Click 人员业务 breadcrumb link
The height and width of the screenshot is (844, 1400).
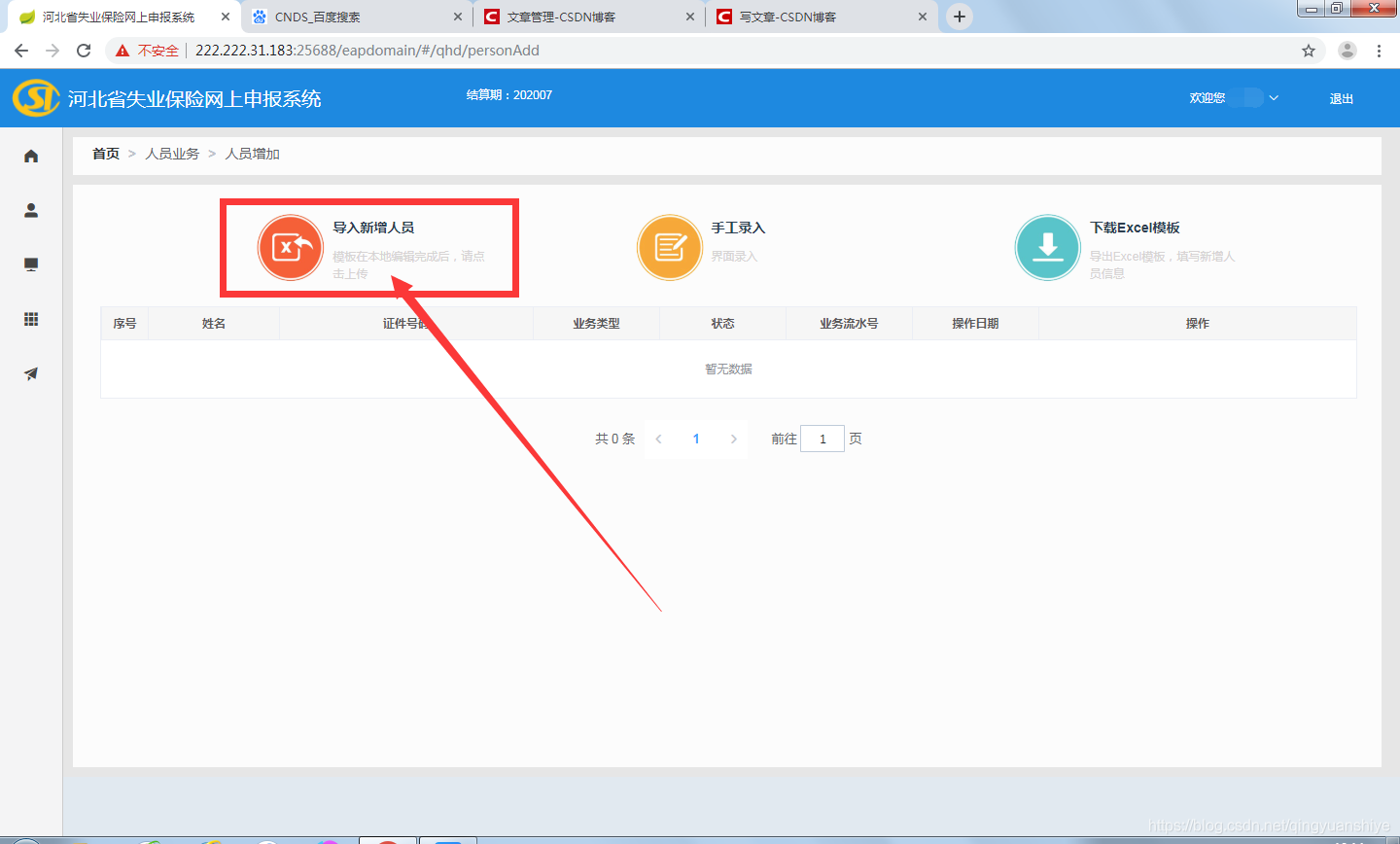(x=172, y=154)
